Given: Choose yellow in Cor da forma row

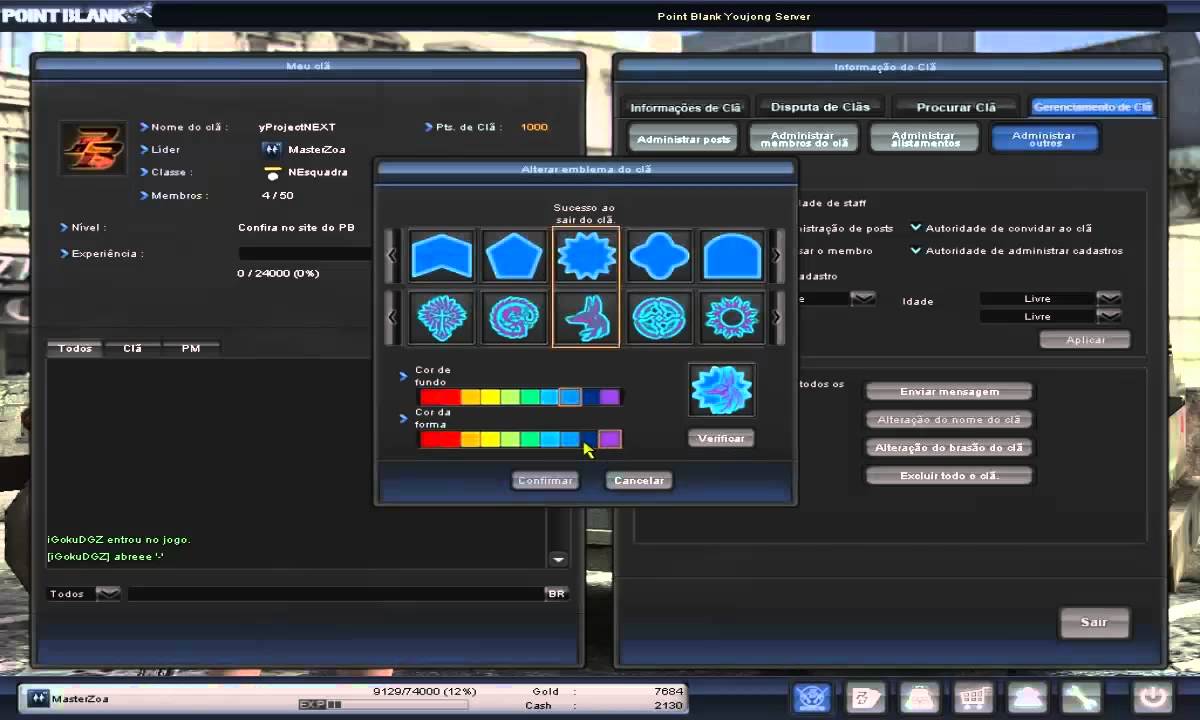Looking at the screenshot, I should pyautogui.click(x=490, y=439).
